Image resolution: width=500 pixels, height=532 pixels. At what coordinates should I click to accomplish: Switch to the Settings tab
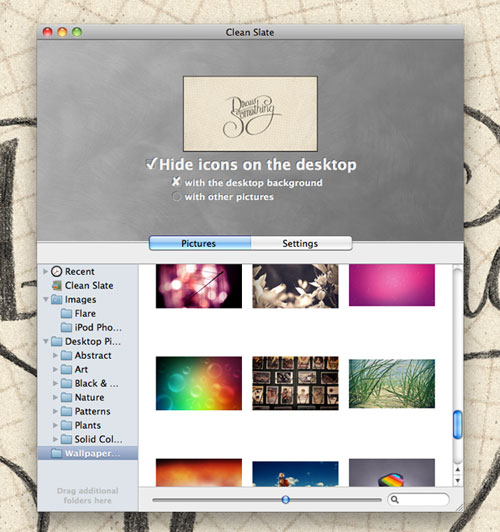[x=301, y=243]
